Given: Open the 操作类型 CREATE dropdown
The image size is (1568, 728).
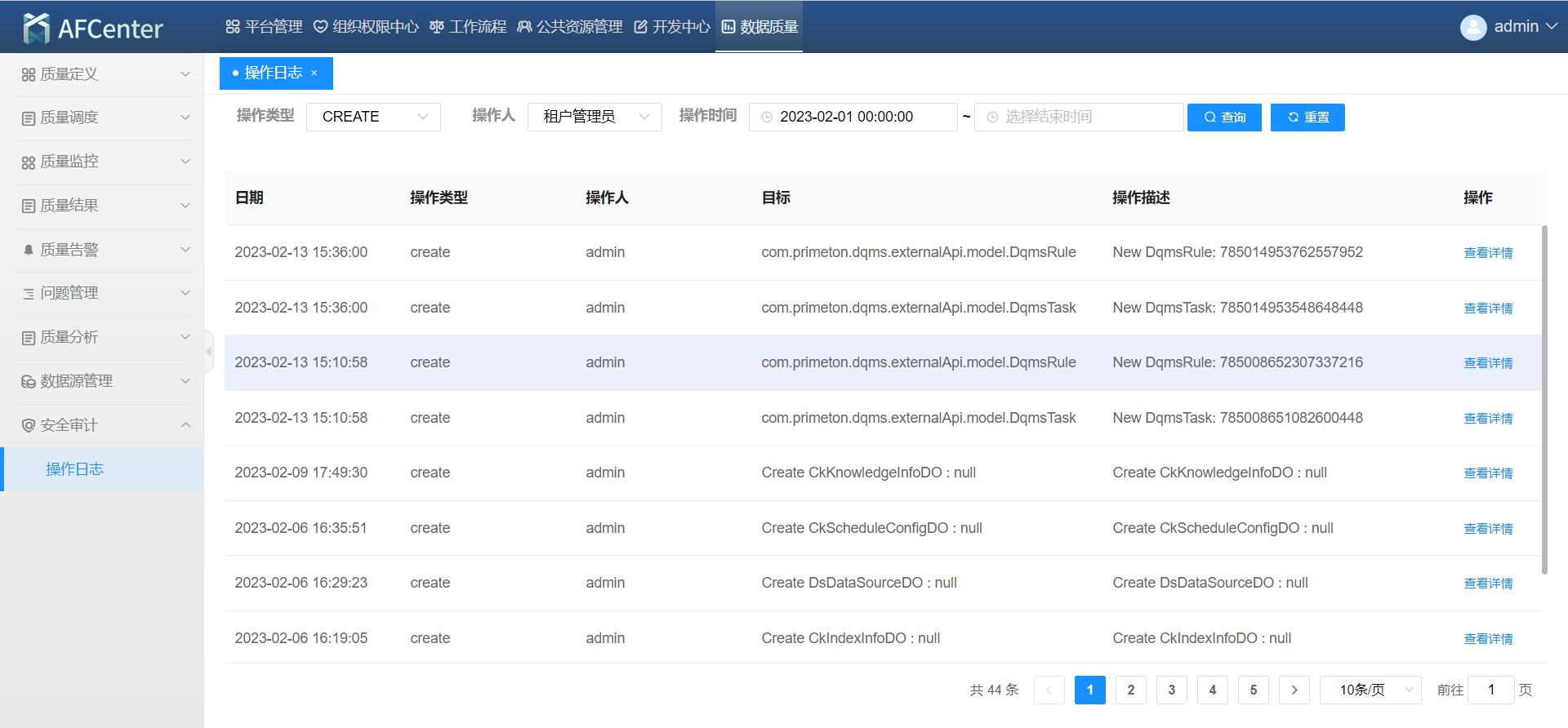Looking at the screenshot, I should (373, 117).
